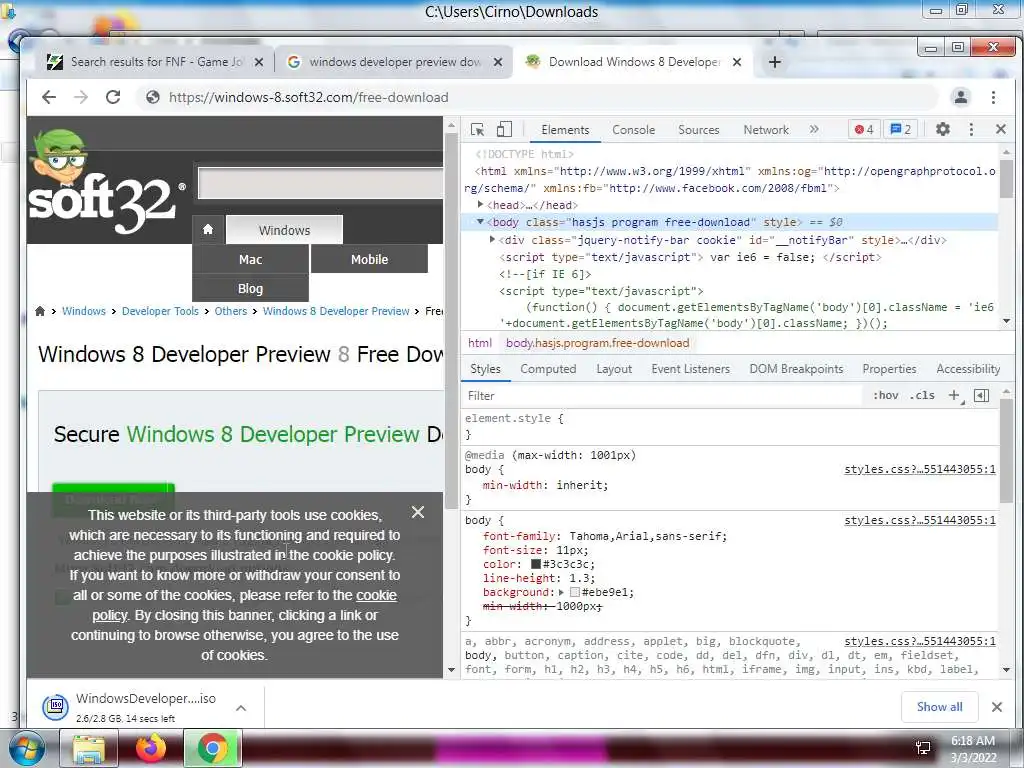Viewport: 1024px width, 768px height.
Task: Open the Properties tab
Action: coord(889,369)
